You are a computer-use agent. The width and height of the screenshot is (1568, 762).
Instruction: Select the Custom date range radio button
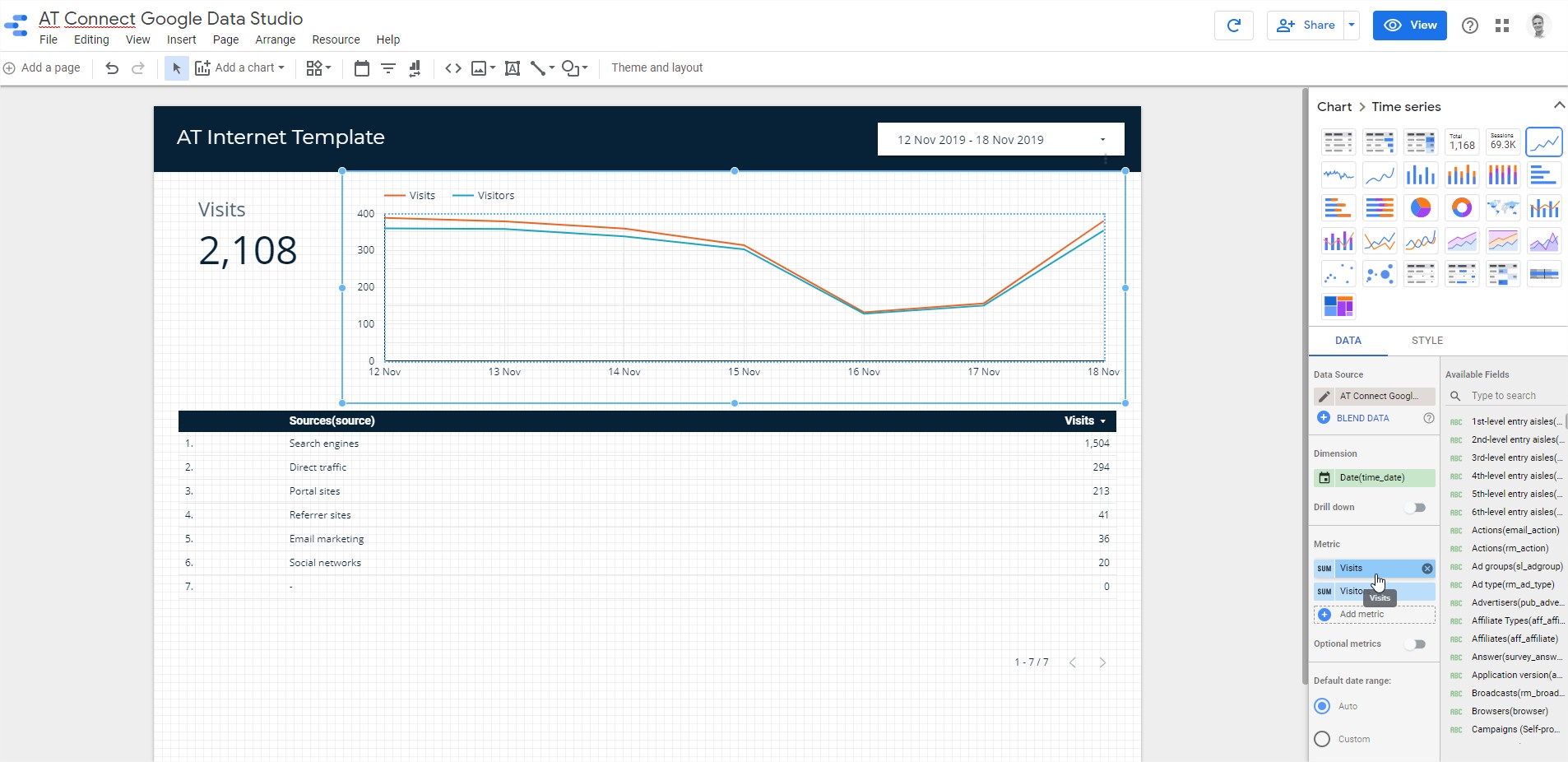(x=1322, y=739)
